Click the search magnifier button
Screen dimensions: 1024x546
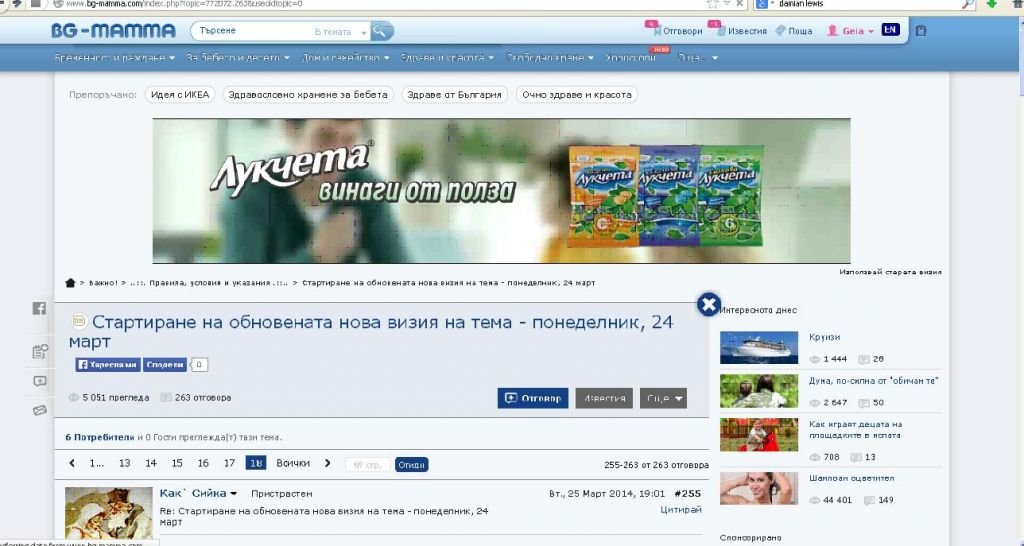[382, 31]
